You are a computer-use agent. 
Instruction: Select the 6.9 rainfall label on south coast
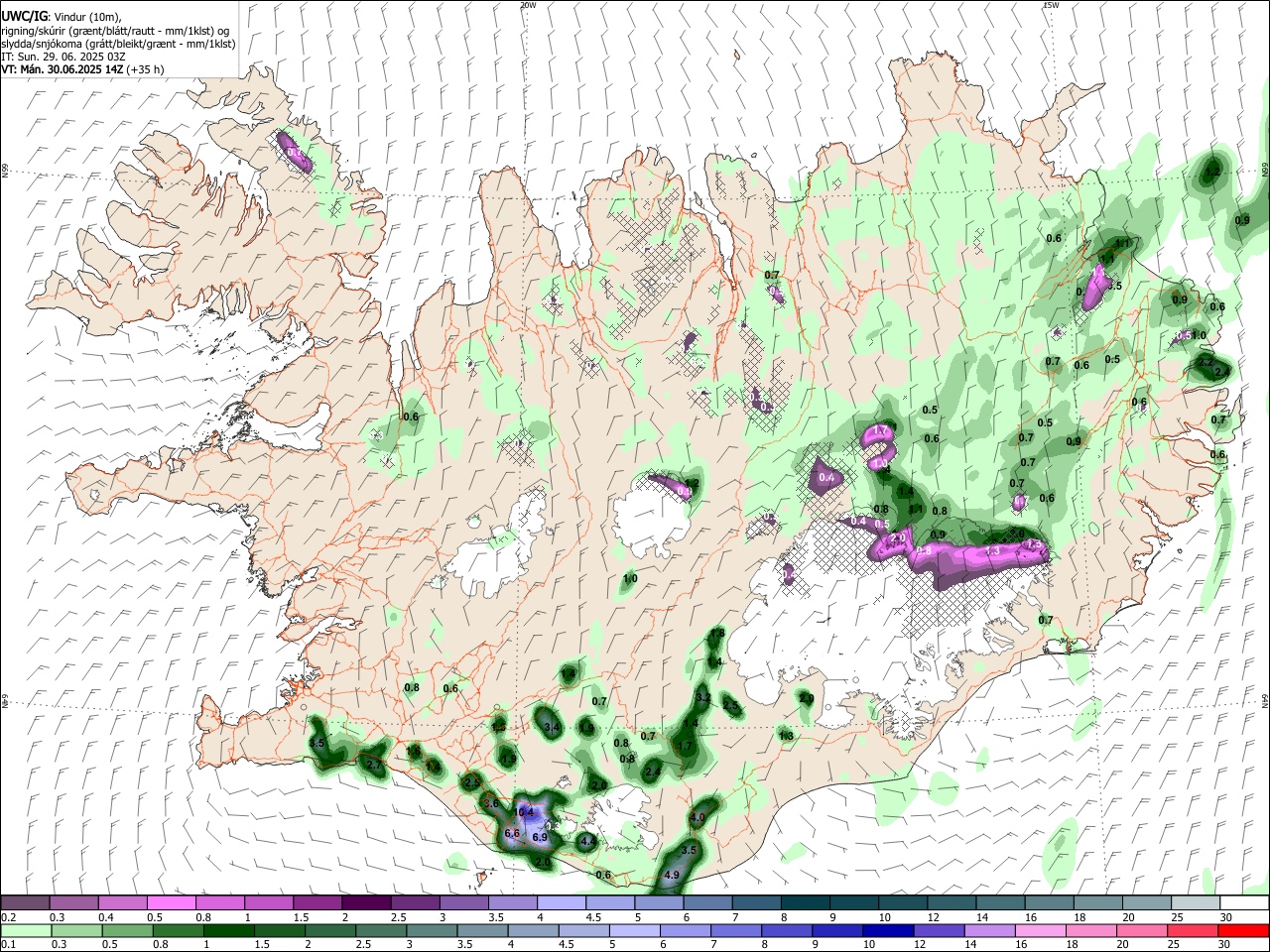coord(540,838)
